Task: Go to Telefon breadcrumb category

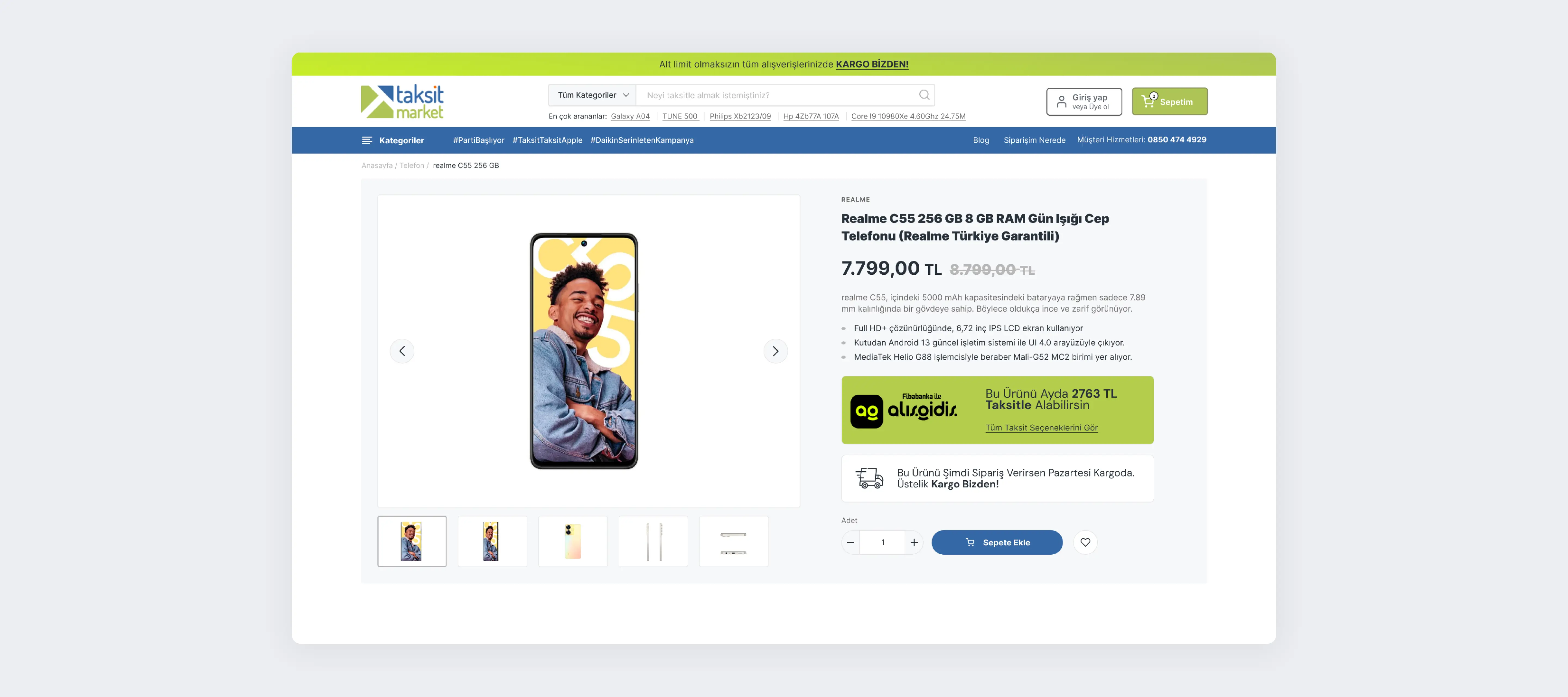Action: (x=412, y=166)
